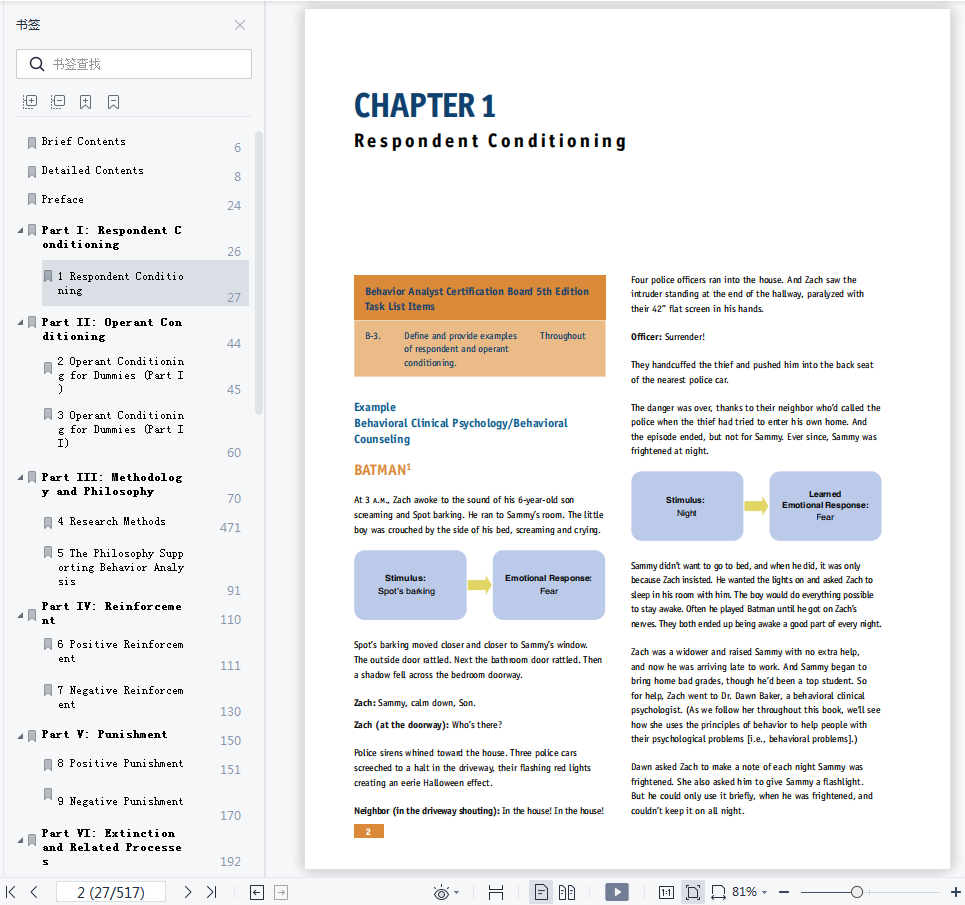Toggle eye protection mode

point(441,892)
